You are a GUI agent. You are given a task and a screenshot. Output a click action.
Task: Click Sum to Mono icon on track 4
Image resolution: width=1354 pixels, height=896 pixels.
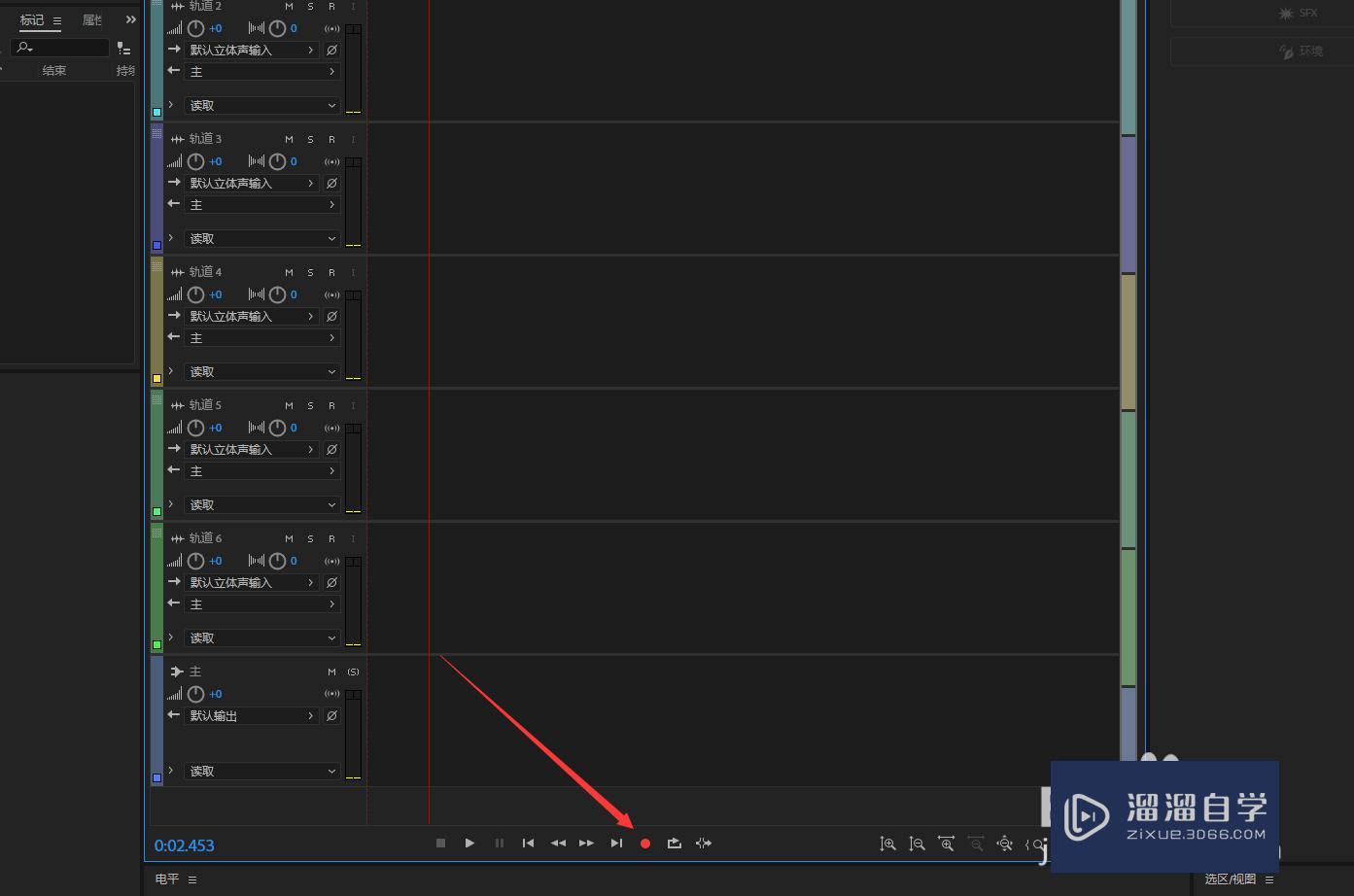point(331,294)
